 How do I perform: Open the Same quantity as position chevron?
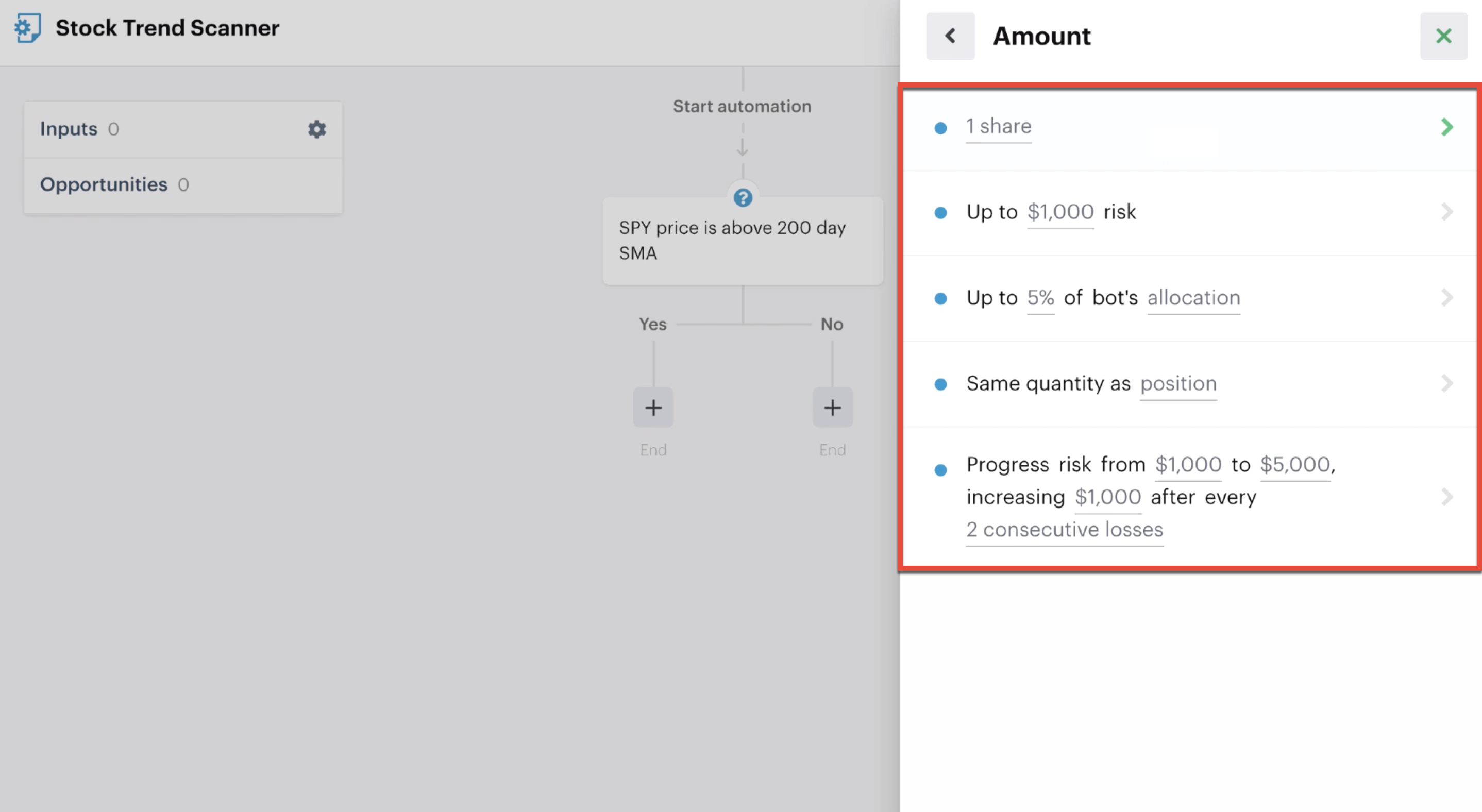click(x=1447, y=383)
